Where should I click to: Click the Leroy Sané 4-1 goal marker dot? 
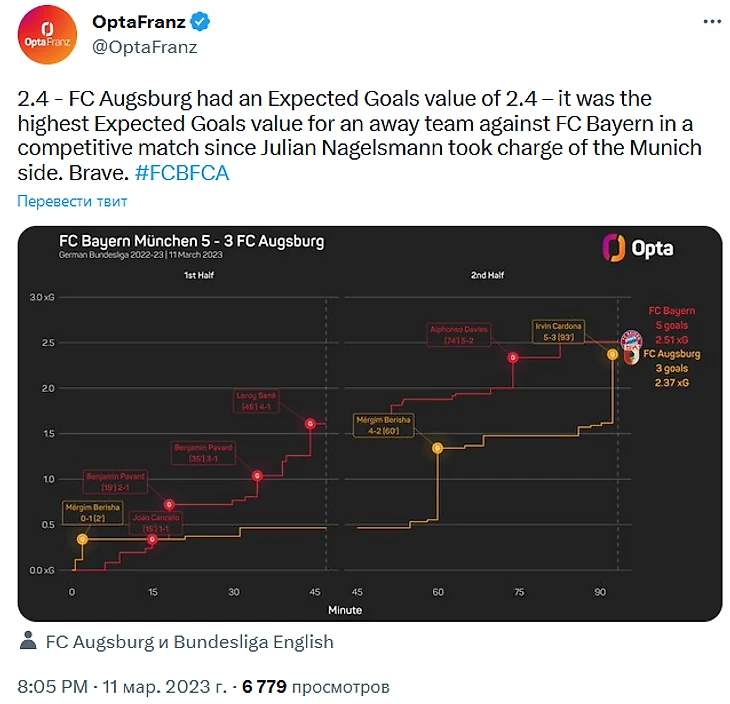tap(310, 424)
